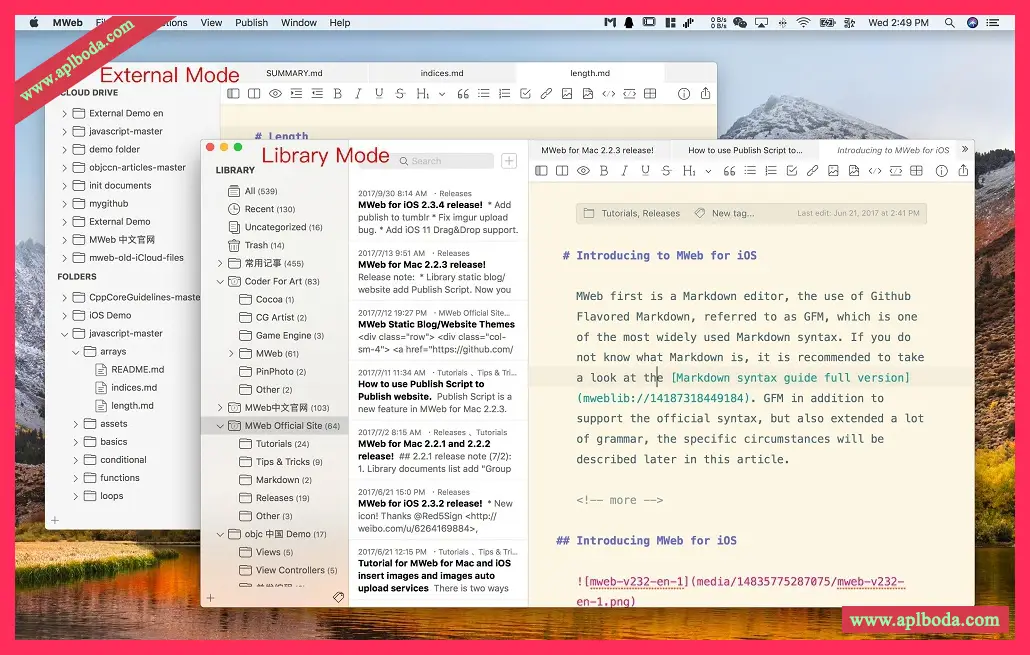The width and height of the screenshot is (1030, 655).
Task: Click the New tag... button
Action: [733, 213]
